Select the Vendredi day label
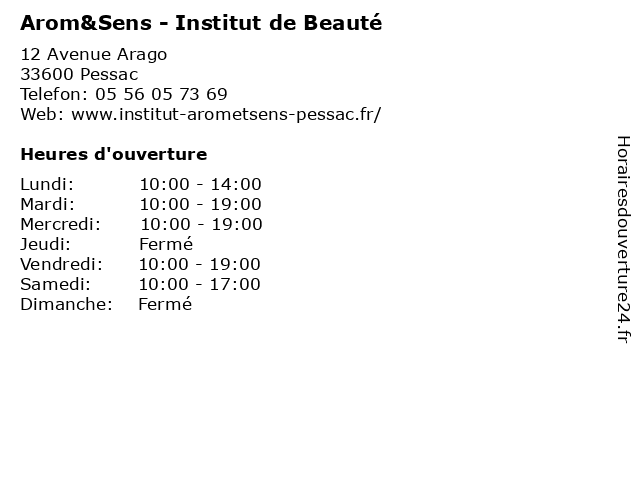This screenshot has width=640, height=480. (62, 264)
